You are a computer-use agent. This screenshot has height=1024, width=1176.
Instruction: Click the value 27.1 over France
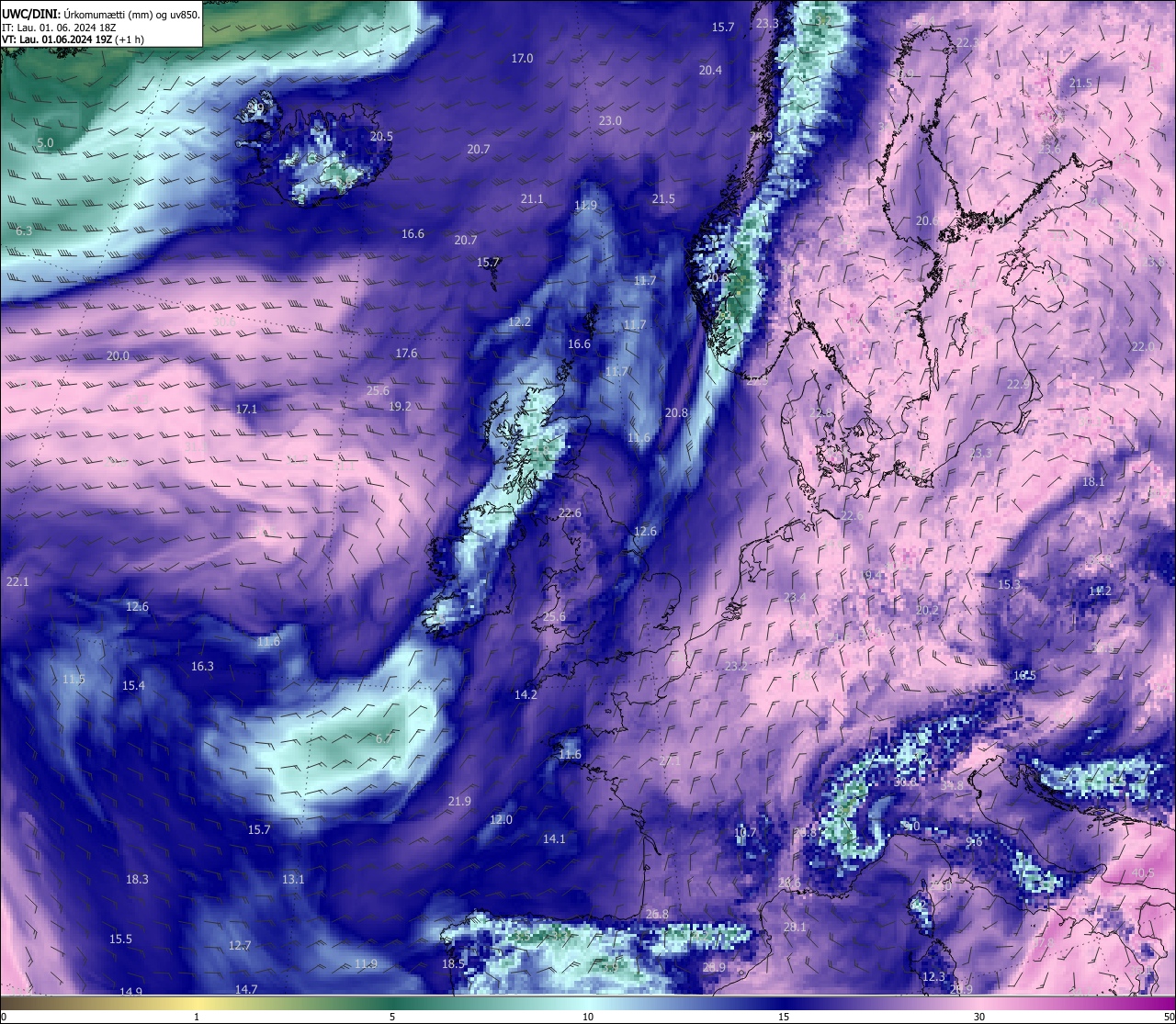tap(670, 761)
